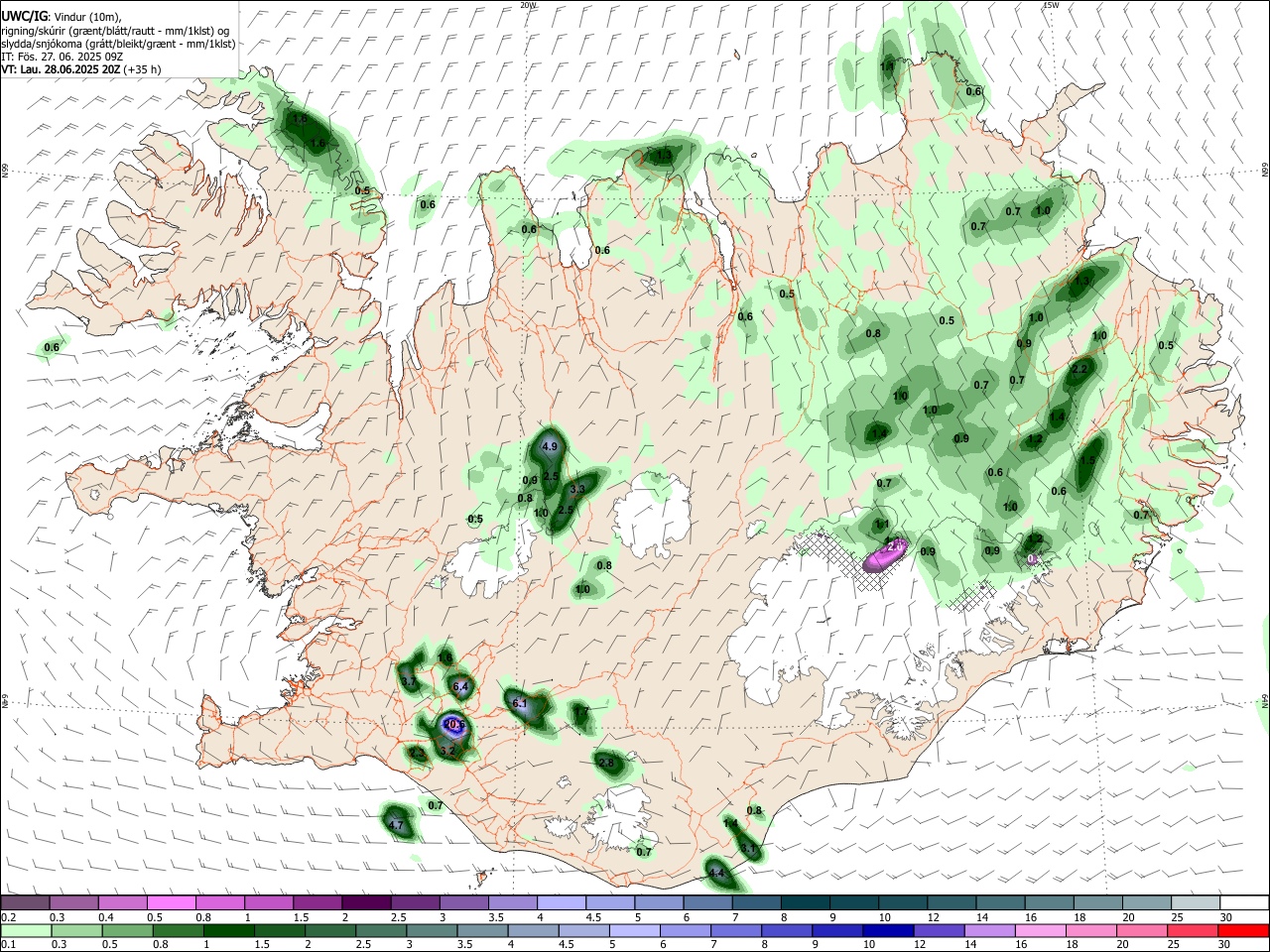Click the 'UWC/IG: Vindur (10m)' title line

click(x=62, y=16)
